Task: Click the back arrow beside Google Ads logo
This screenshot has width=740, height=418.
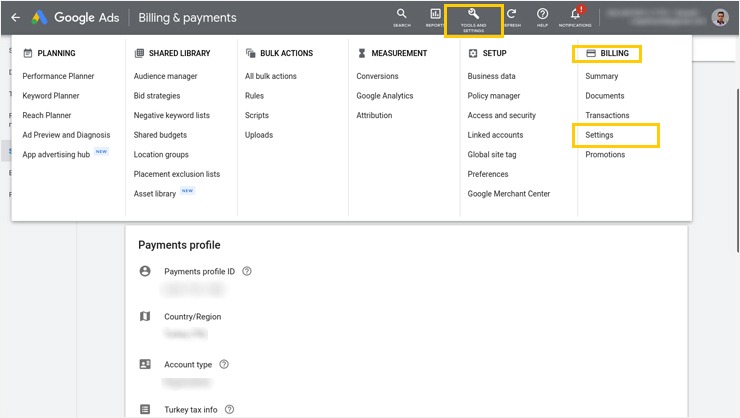Action: (x=15, y=18)
